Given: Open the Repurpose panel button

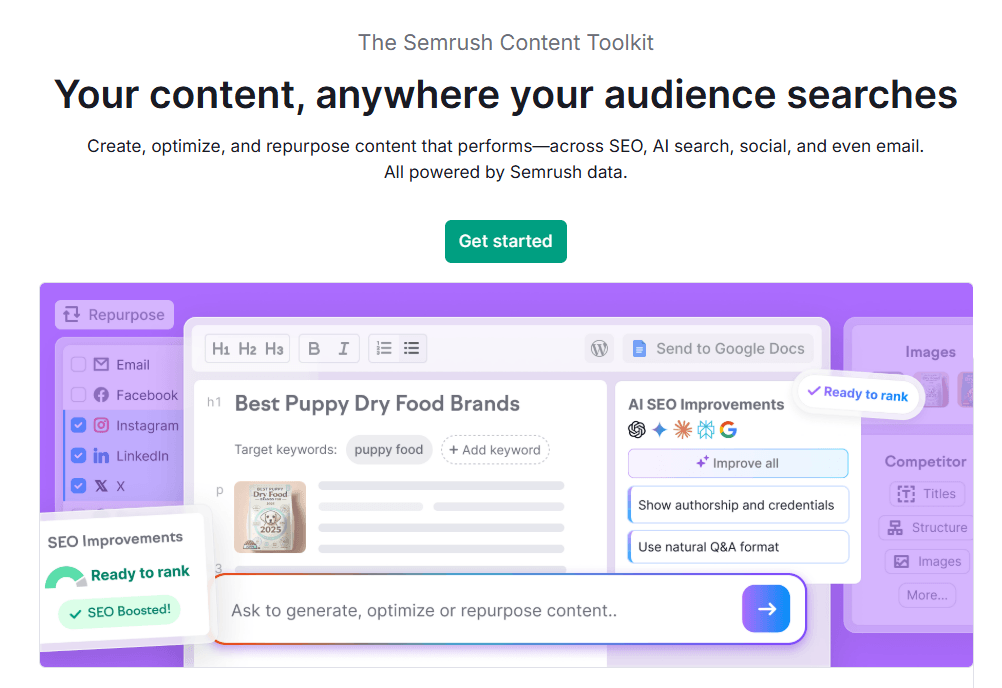Looking at the screenshot, I should [x=114, y=315].
